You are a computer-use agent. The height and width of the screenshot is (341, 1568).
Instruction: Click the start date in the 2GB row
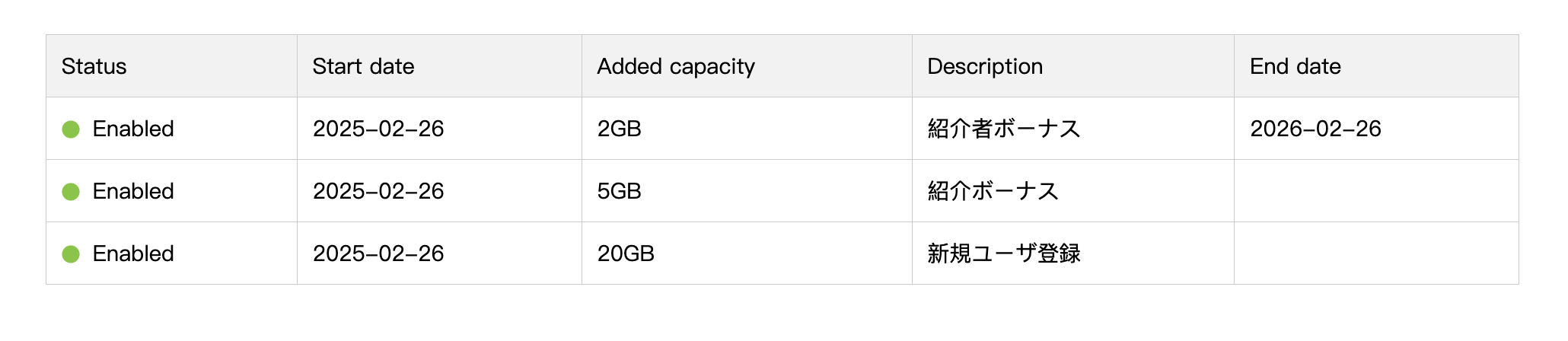tap(378, 129)
